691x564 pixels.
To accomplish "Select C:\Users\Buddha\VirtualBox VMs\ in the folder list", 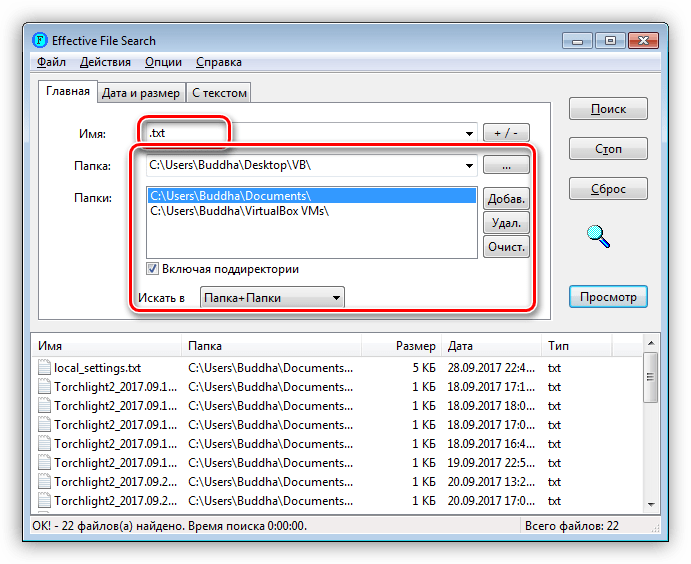I will click(312, 211).
